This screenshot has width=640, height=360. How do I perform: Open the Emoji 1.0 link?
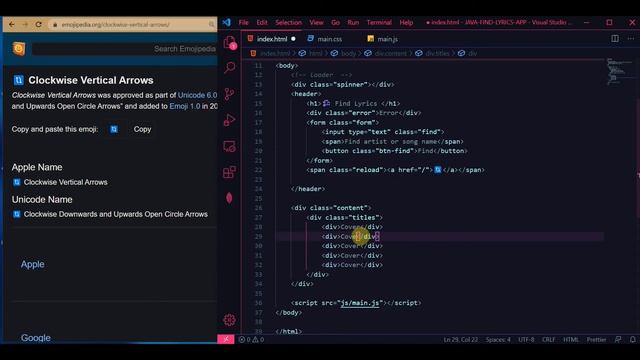click(185, 106)
